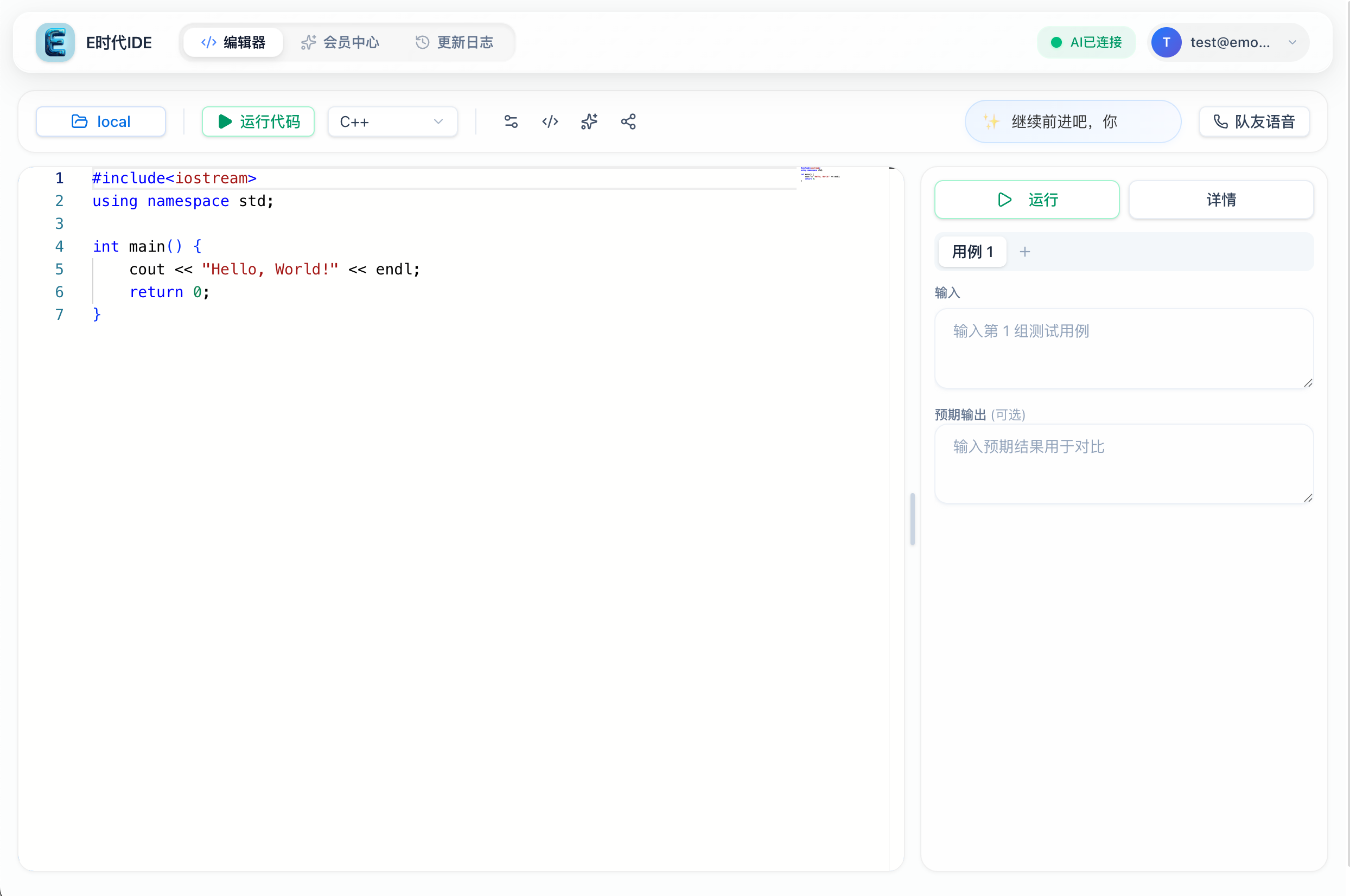The height and width of the screenshot is (896, 1350).
Task: Open the local folder button
Action: [101, 121]
